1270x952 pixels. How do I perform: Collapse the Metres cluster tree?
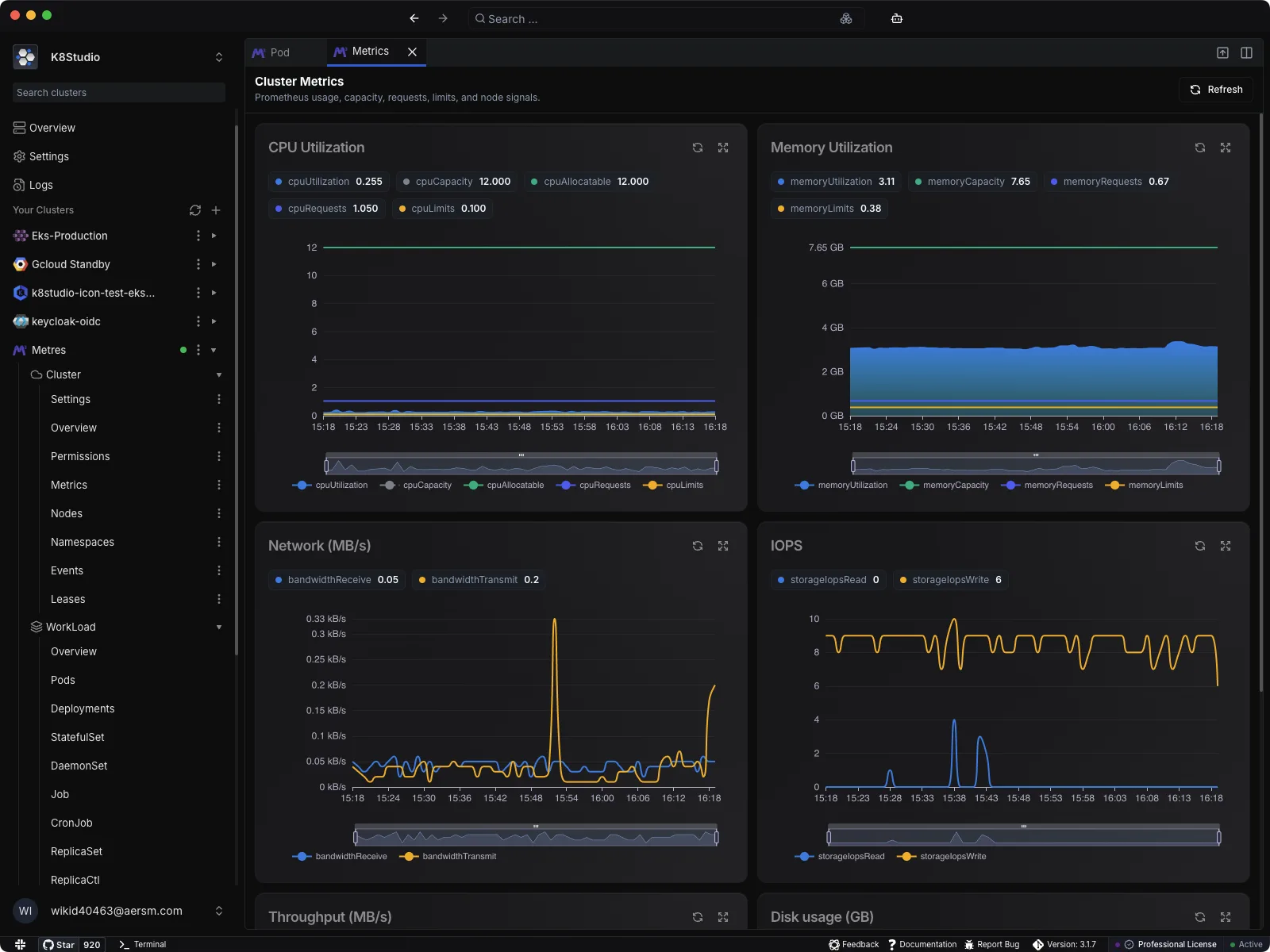point(214,350)
